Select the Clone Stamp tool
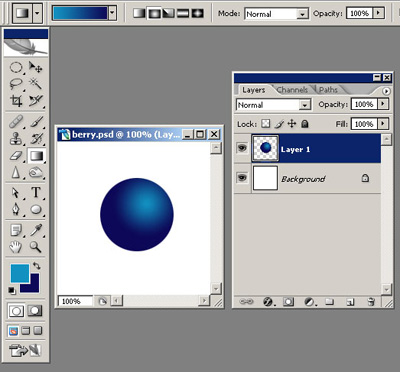This screenshot has height=372, width=400. pos(16,138)
